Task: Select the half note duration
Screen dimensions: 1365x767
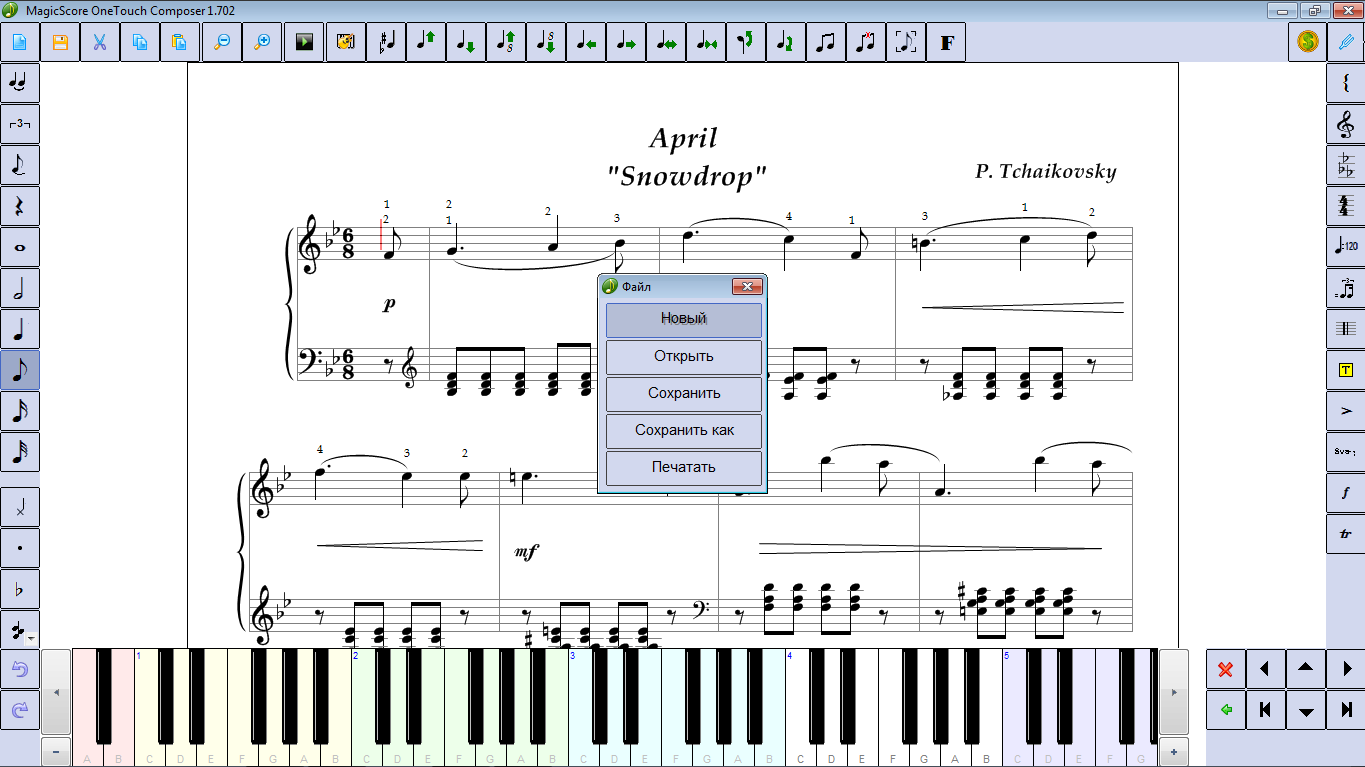Action: pyautogui.click(x=20, y=288)
